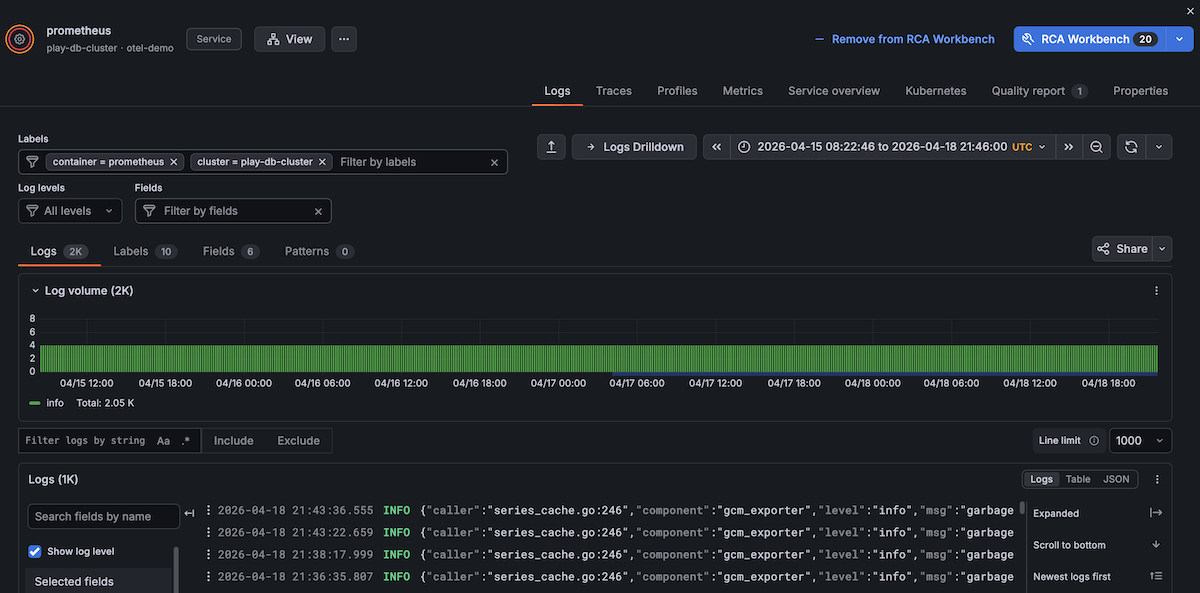1200x593 pixels.
Task: Shift time range backward
Action: 717,147
